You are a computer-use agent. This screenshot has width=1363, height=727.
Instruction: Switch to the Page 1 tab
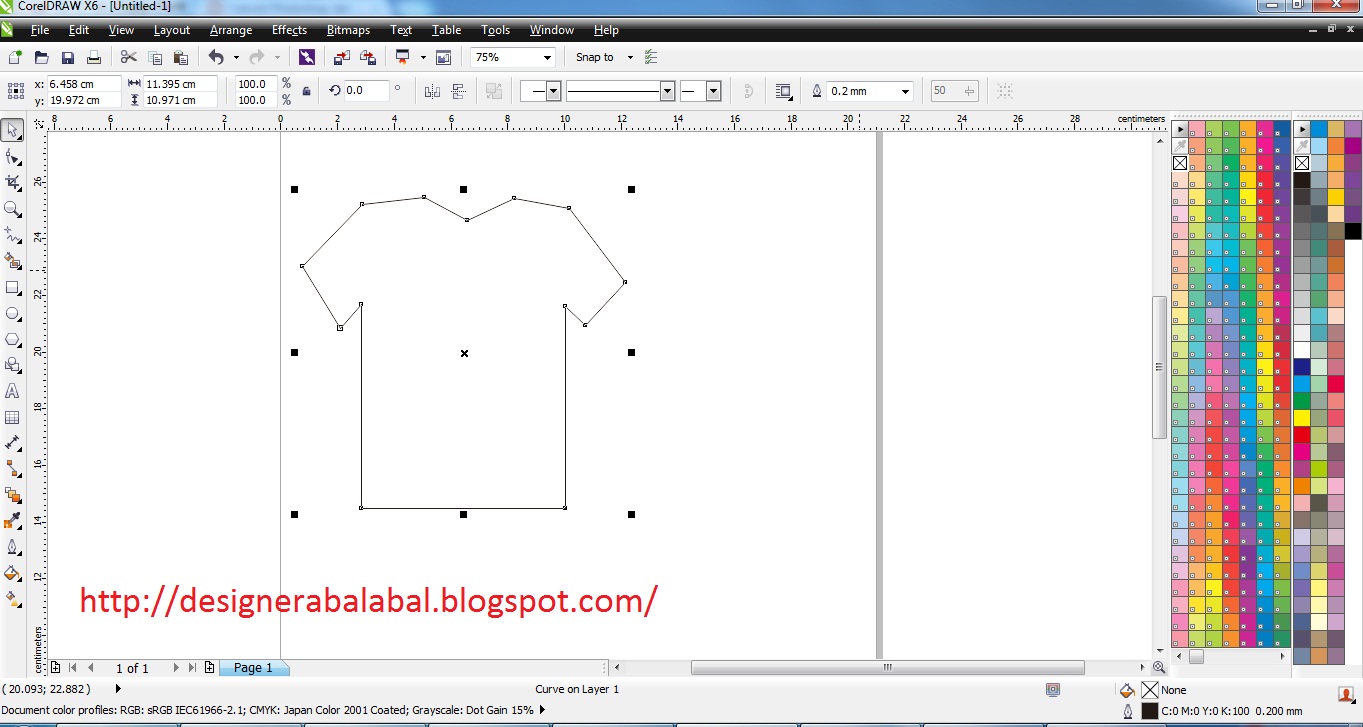click(253, 667)
